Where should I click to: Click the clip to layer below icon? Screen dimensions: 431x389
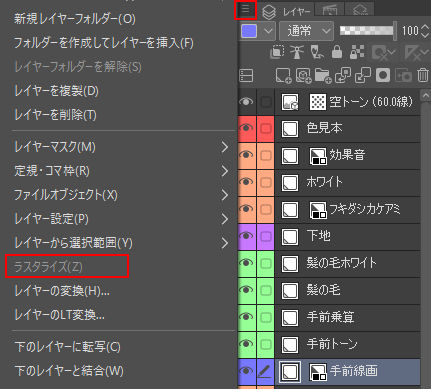[x=277, y=52]
